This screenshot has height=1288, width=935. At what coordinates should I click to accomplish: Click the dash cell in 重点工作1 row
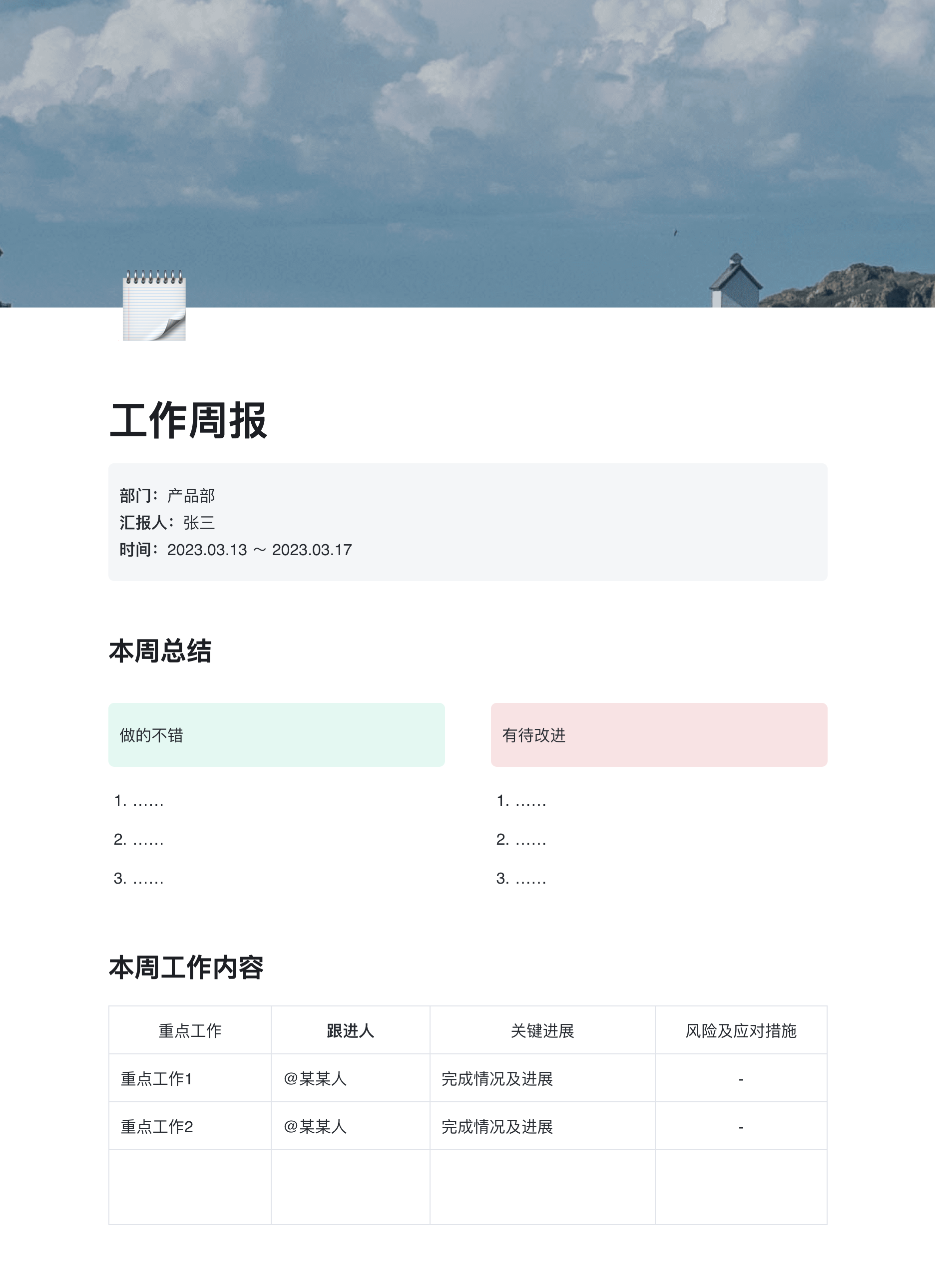coord(741,1078)
